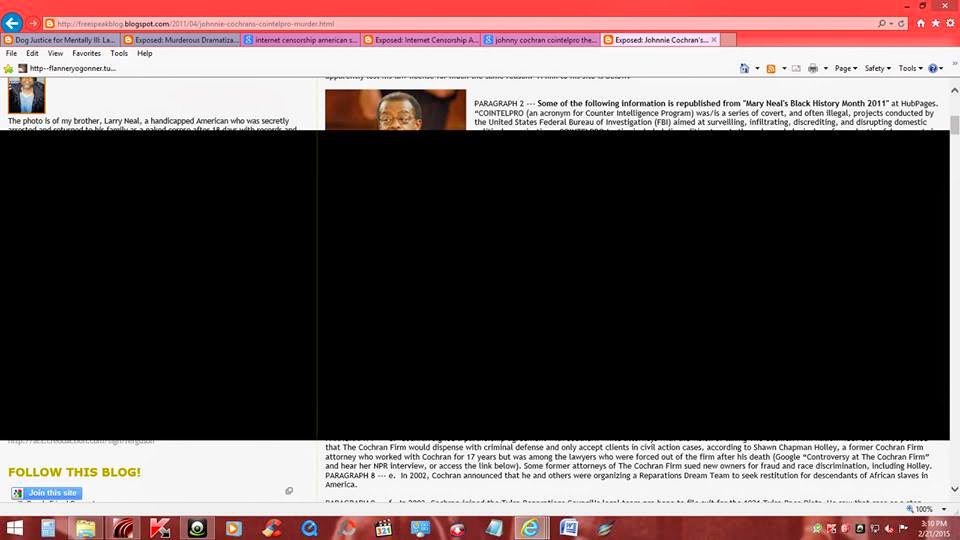Open the Page dropdown menu

pyautogui.click(x=846, y=68)
